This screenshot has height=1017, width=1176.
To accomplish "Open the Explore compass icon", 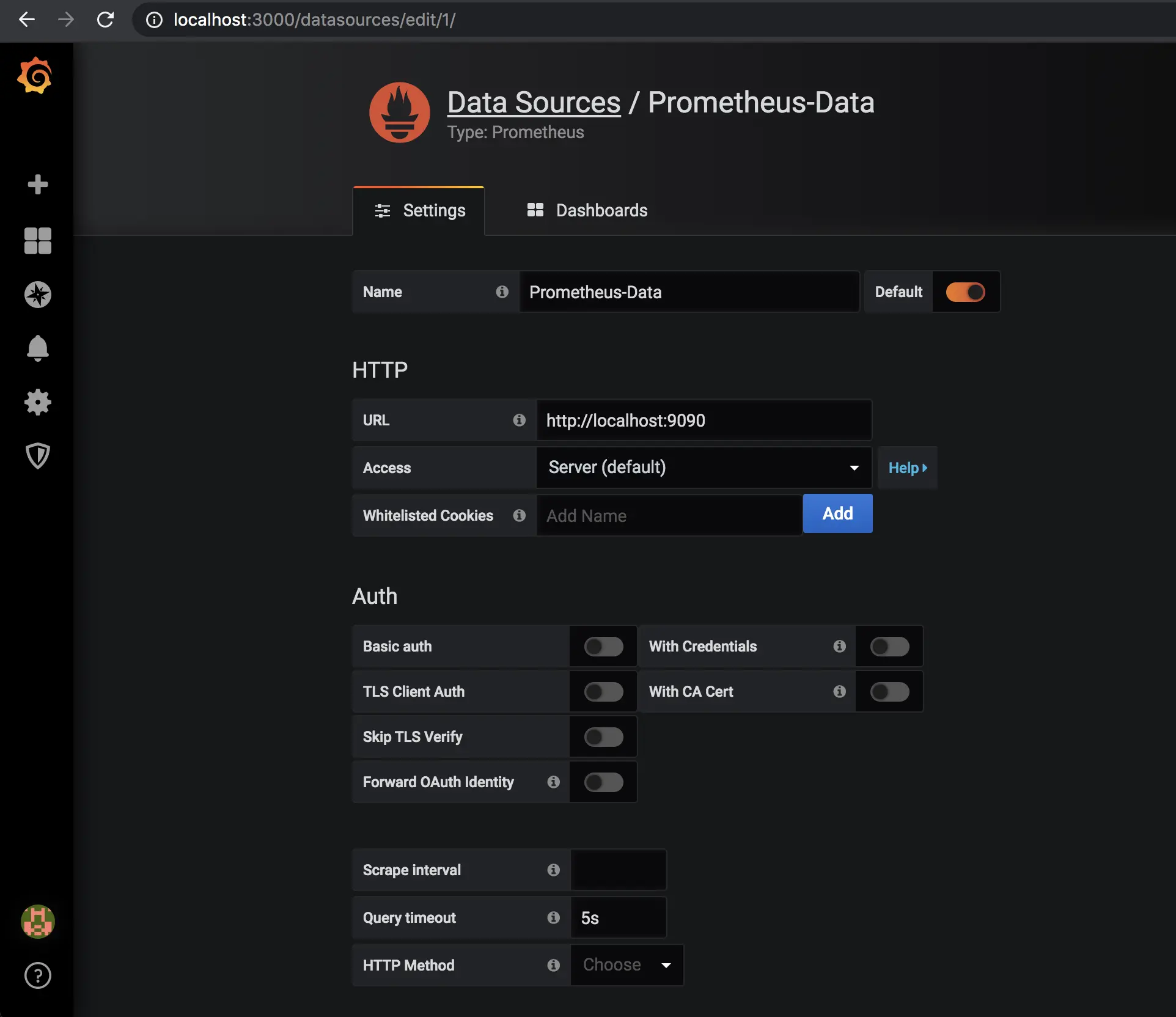I will tap(38, 295).
